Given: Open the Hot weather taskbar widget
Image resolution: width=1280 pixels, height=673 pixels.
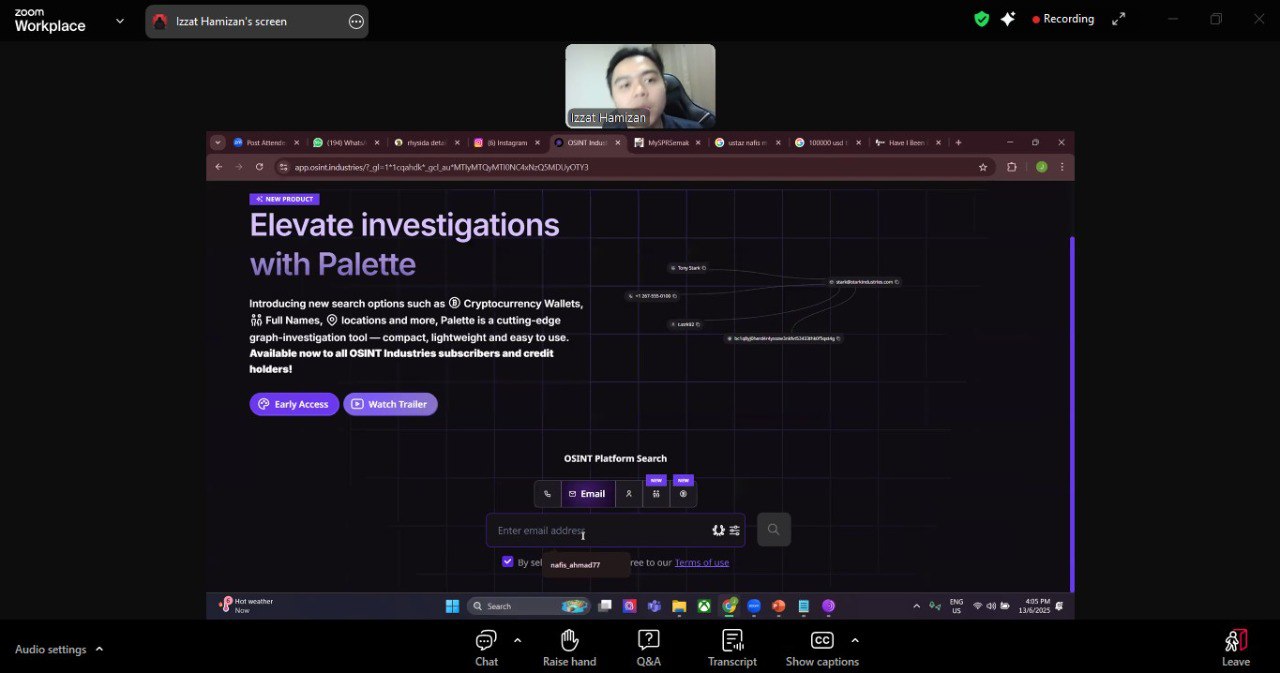Looking at the screenshot, I should click(x=247, y=606).
